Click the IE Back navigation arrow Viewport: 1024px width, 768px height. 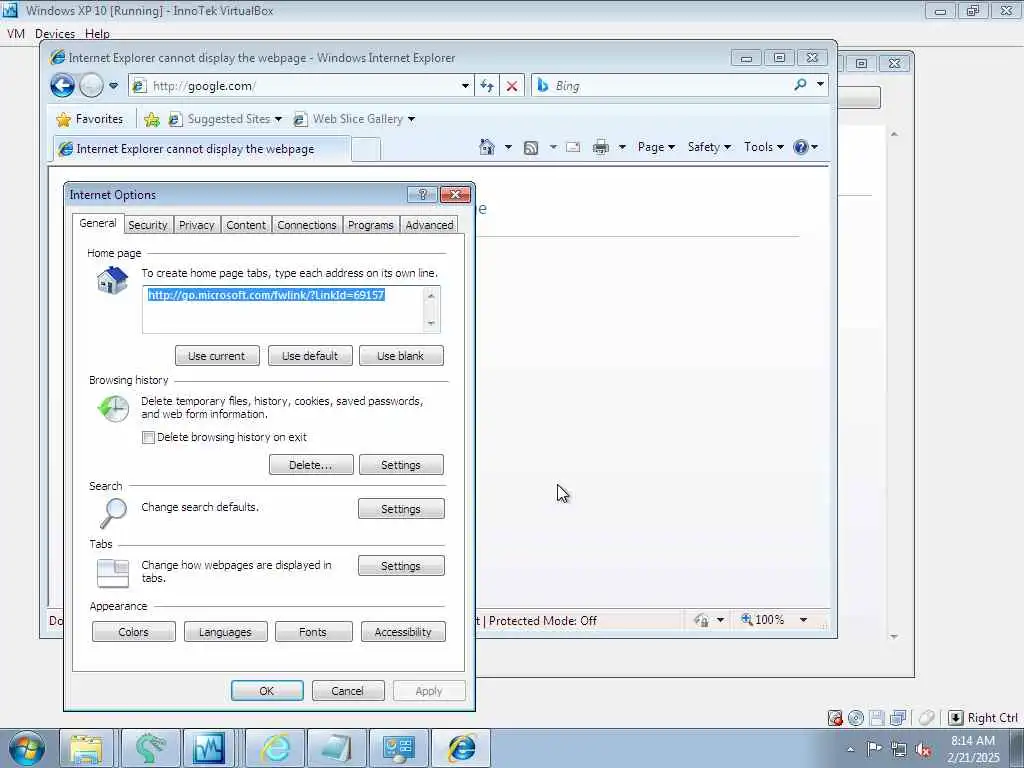click(63, 86)
